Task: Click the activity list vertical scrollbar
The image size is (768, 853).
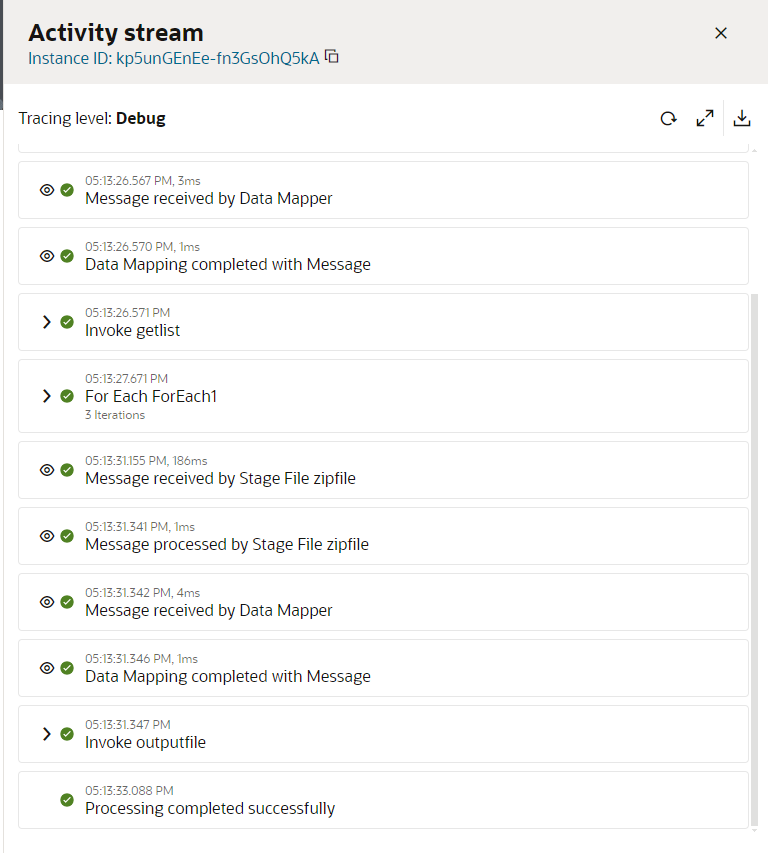Action: tap(754, 560)
